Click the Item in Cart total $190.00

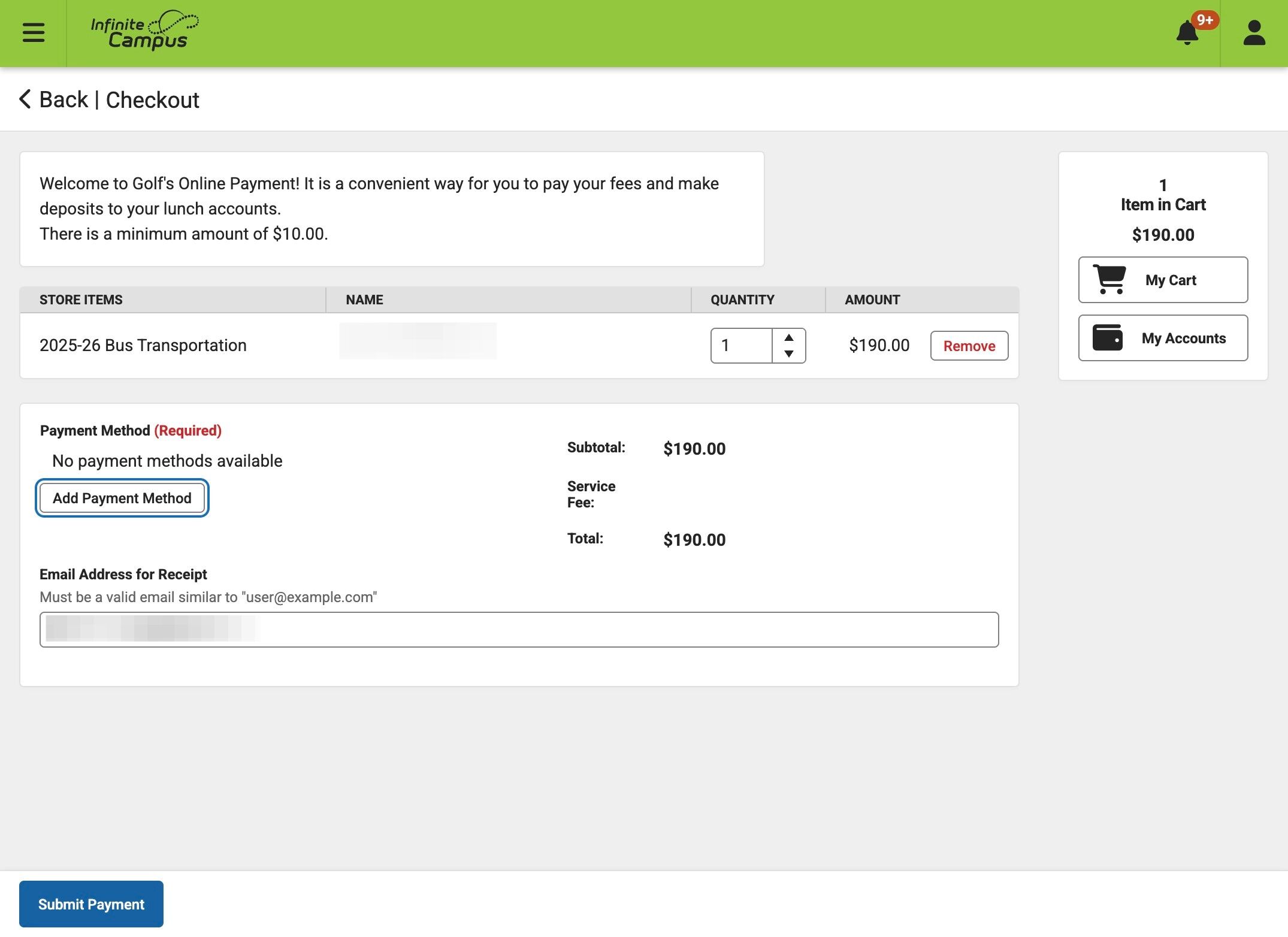pyautogui.click(x=1163, y=235)
